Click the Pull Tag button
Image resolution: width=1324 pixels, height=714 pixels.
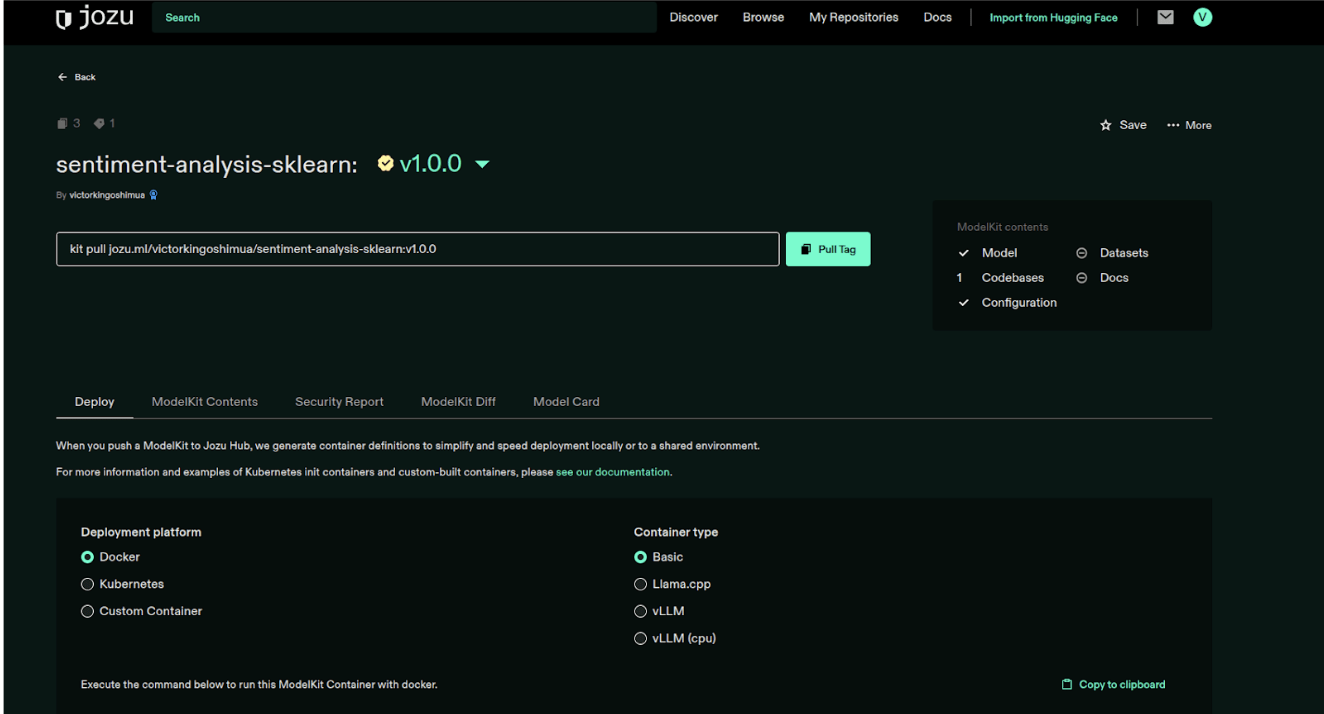click(x=828, y=249)
